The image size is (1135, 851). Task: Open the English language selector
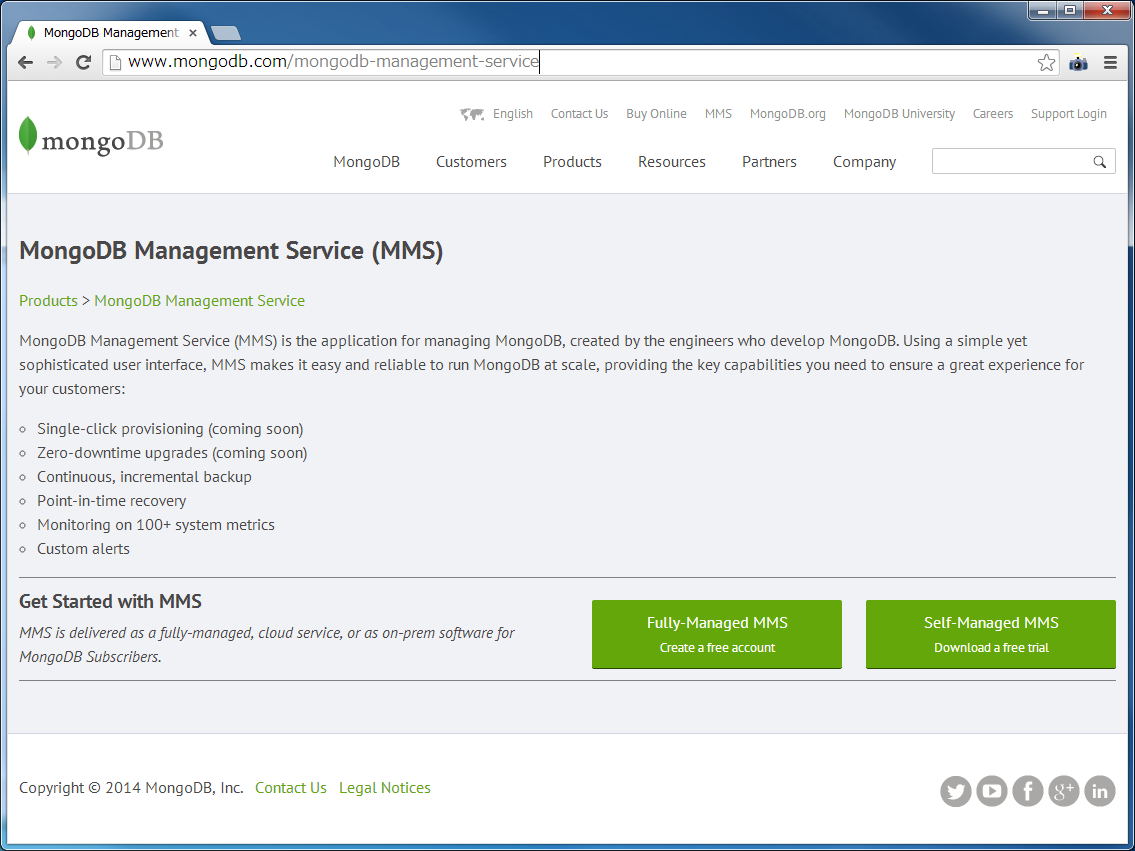coord(512,114)
